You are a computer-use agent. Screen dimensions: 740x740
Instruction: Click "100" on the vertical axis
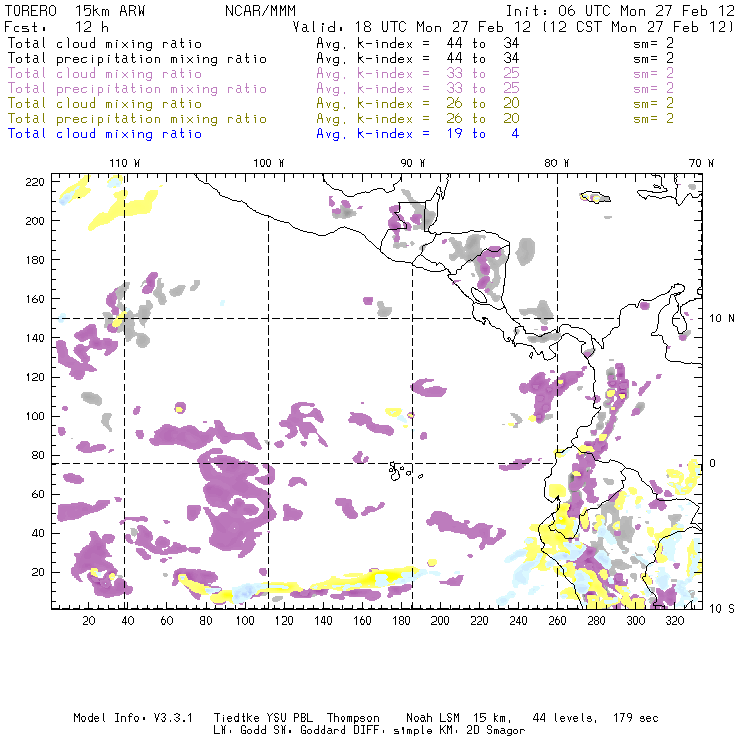point(35,416)
